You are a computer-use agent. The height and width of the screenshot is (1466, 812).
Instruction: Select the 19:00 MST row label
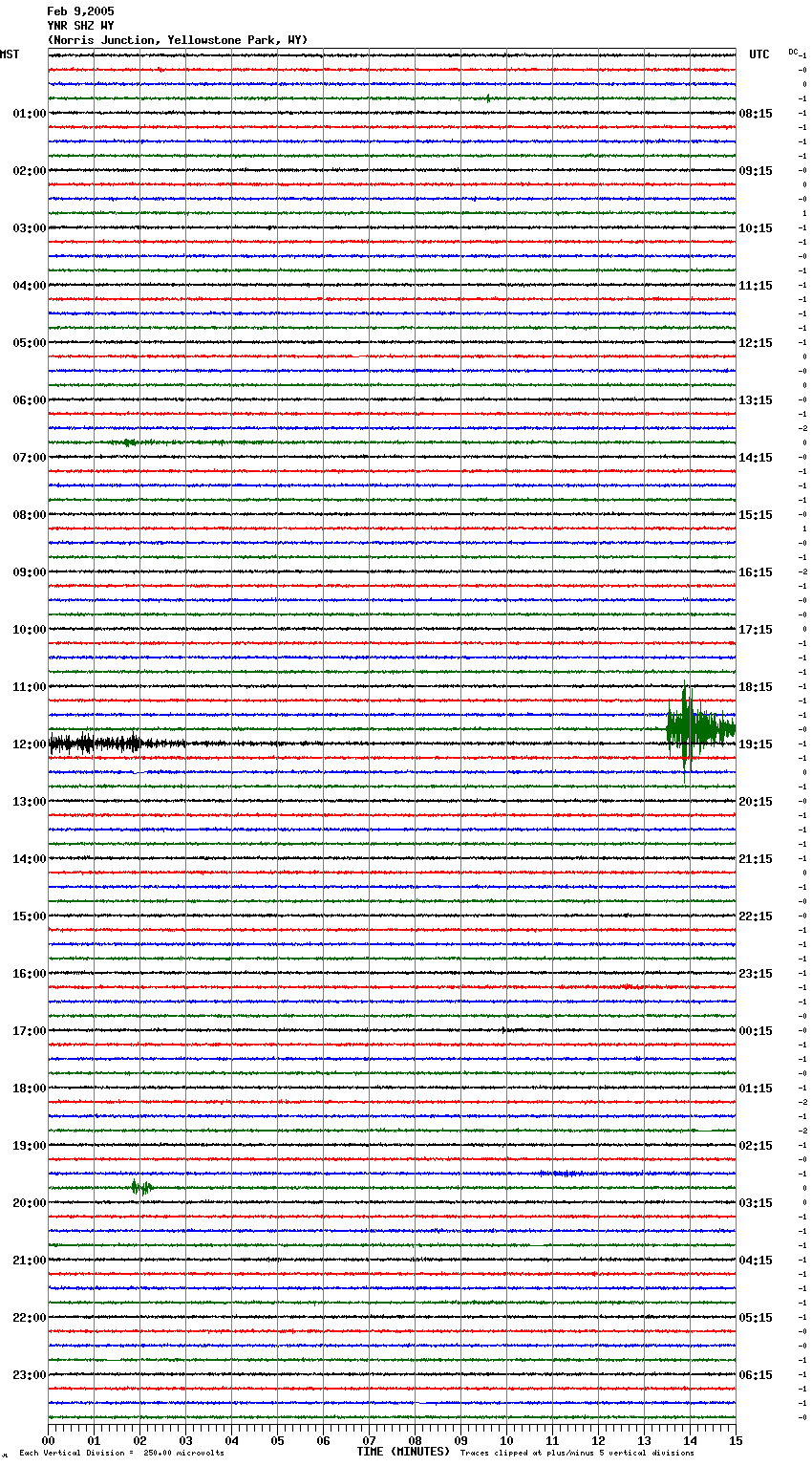click(30, 1146)
